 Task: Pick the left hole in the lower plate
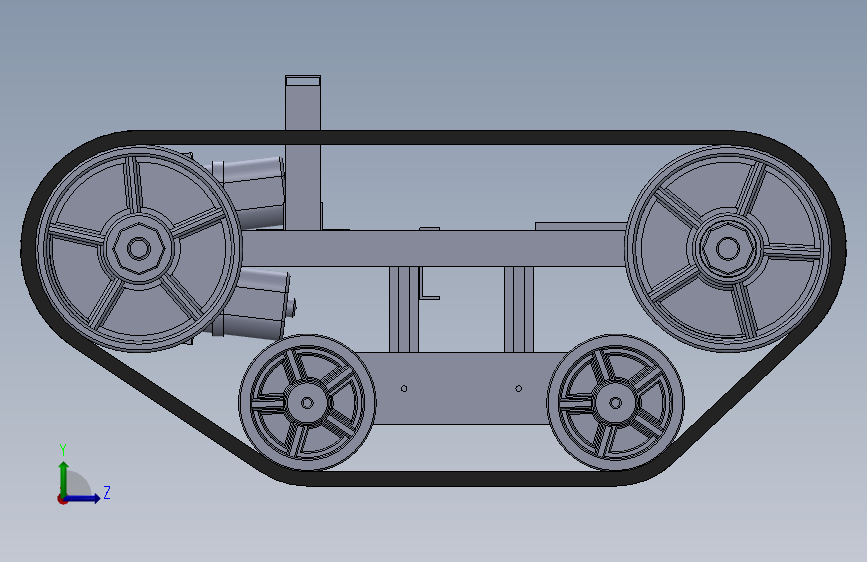point(404,389)
